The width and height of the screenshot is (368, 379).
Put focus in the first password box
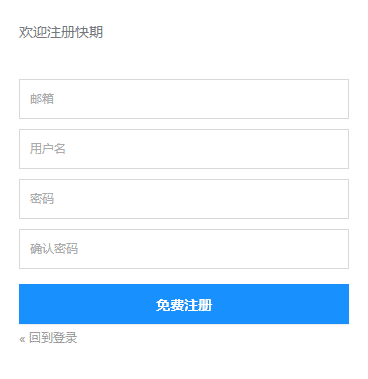point(184,199)
